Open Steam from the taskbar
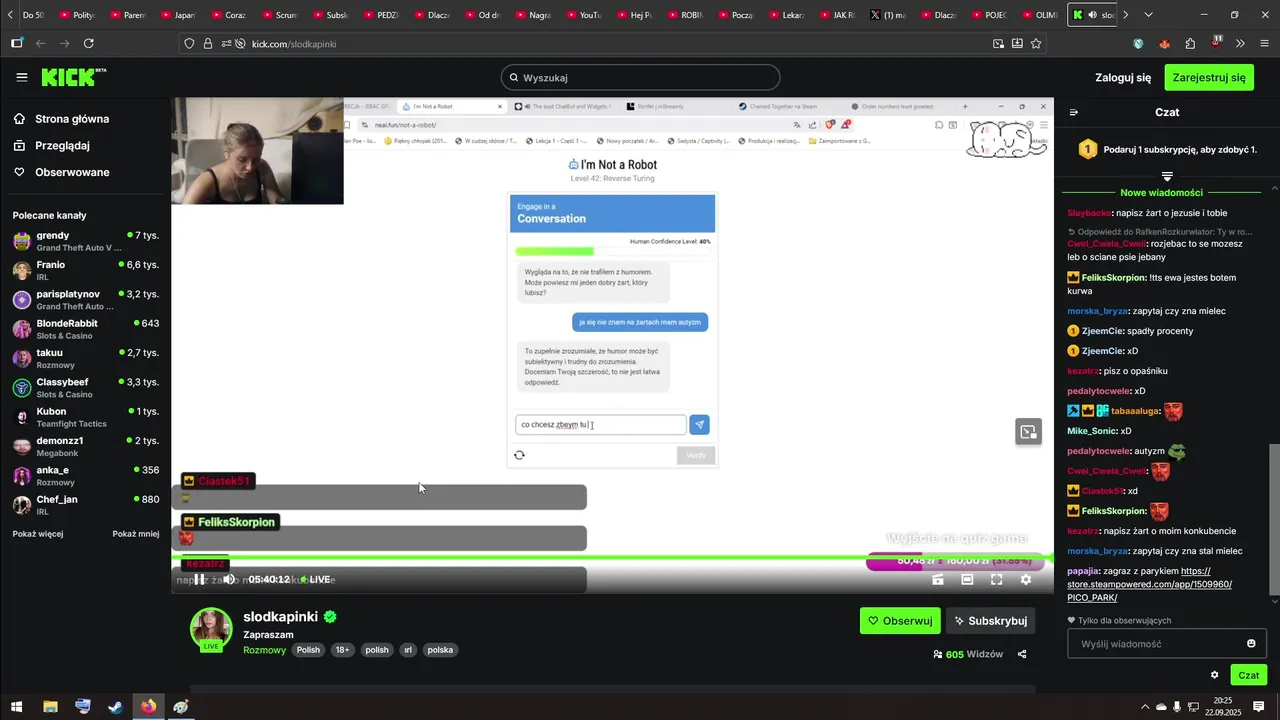 [x=115, y=706]
